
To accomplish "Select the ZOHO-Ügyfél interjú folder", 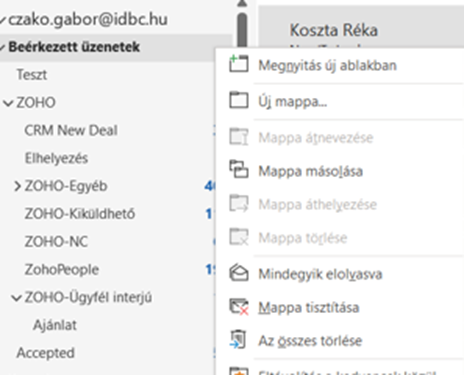I will point(88,297).
